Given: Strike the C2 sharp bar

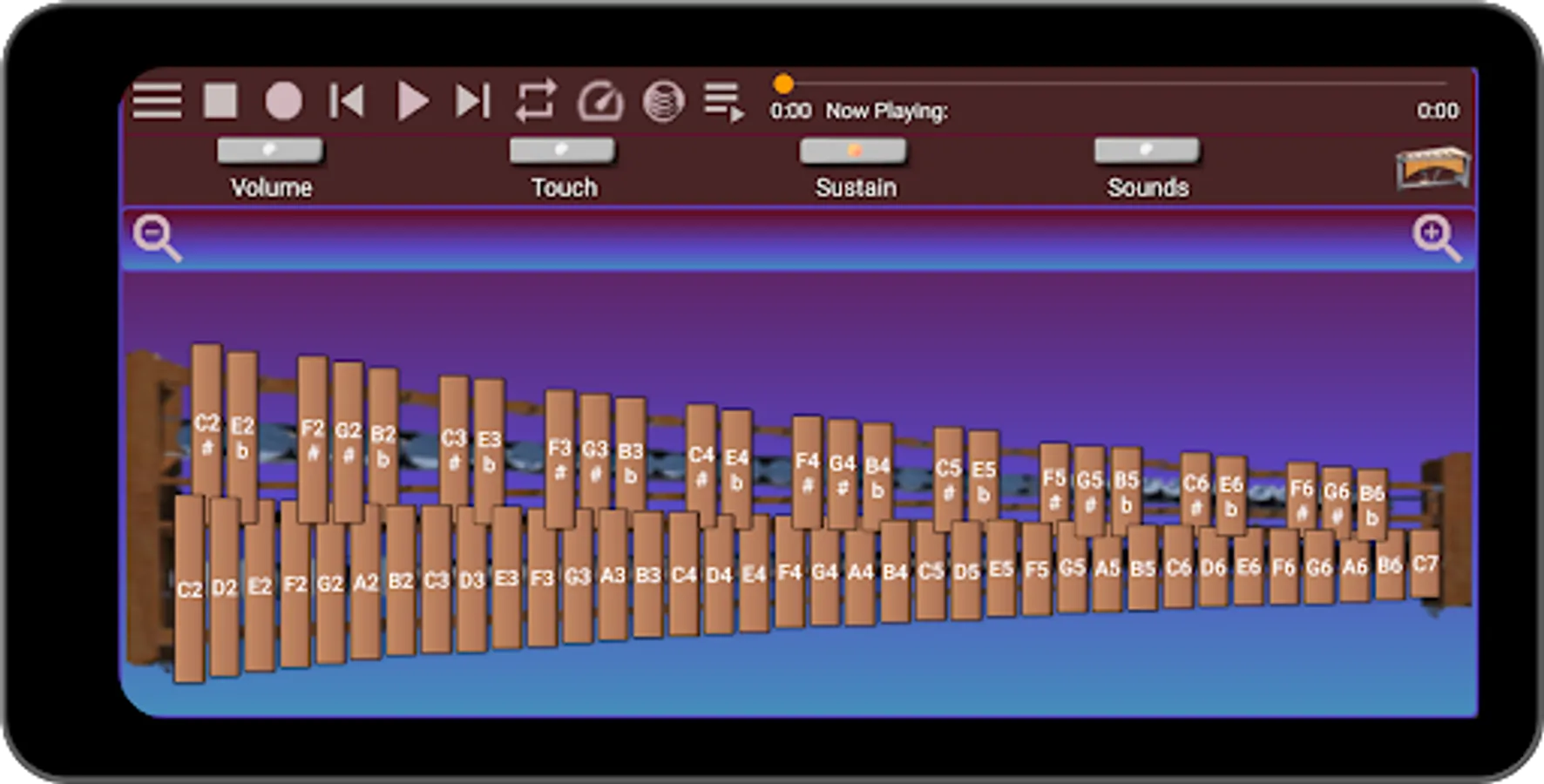Looking at the screenshot, I should tap(207, 420).
